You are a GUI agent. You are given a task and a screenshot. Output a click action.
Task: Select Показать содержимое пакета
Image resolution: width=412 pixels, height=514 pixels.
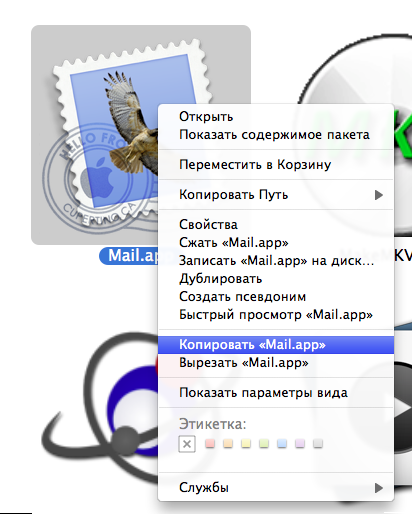coord(275,135)
